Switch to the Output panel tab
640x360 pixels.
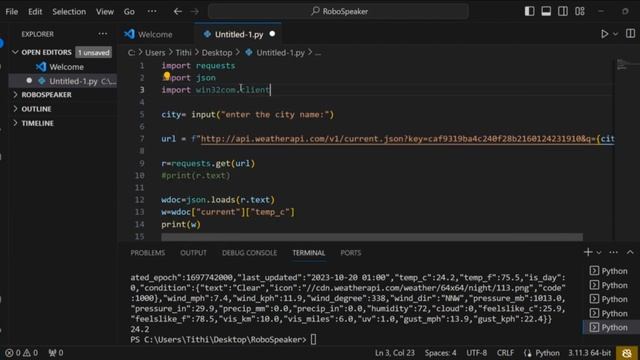tap(193, 253)
